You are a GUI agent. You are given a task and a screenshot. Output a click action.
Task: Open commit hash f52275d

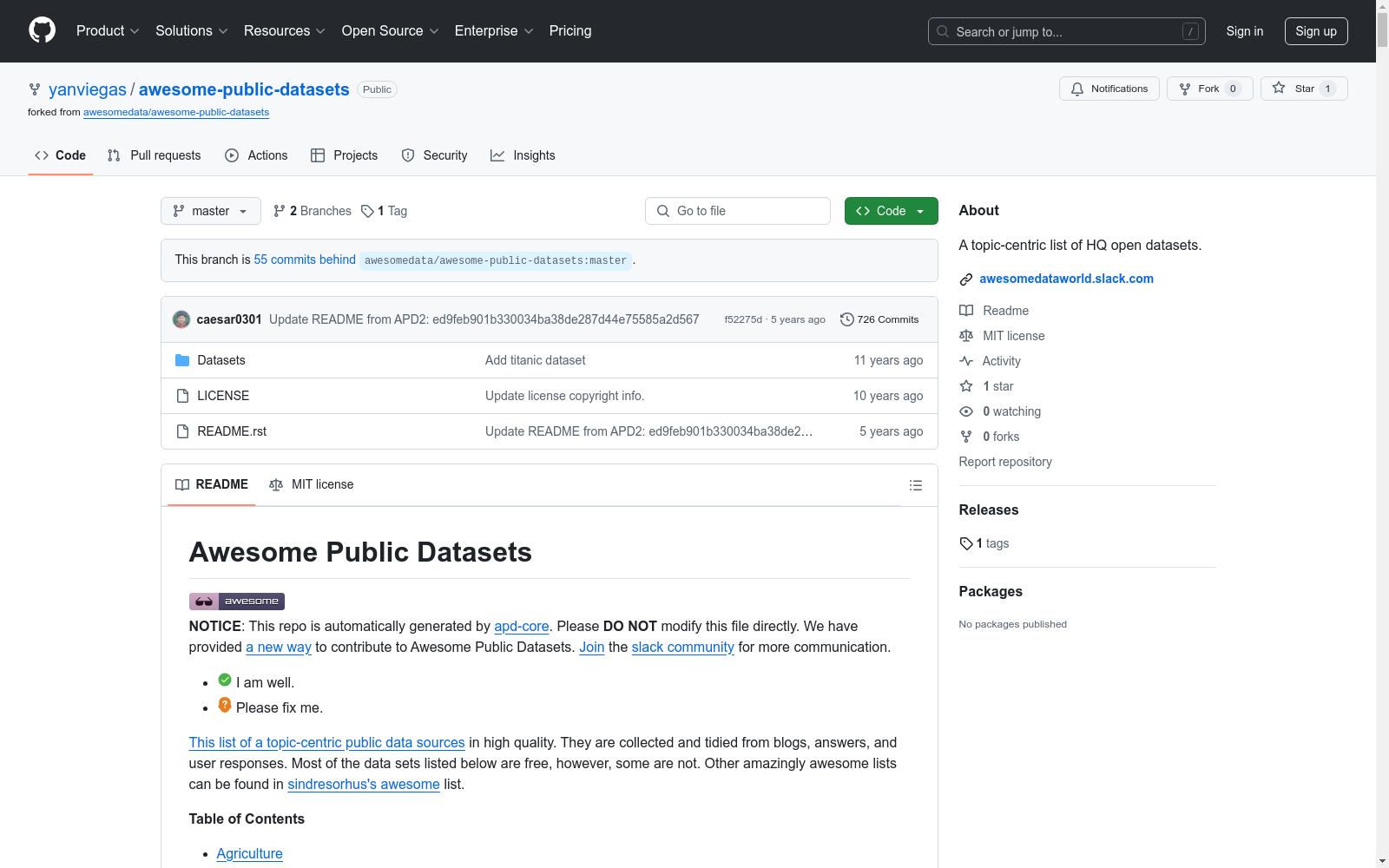click(x=743, y=319)
